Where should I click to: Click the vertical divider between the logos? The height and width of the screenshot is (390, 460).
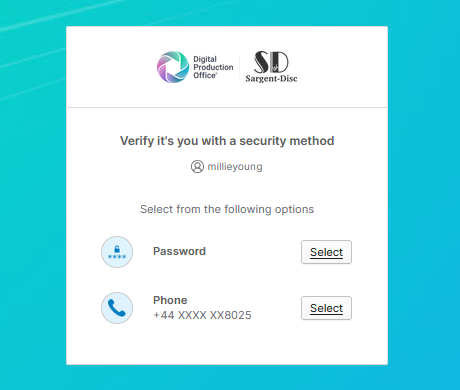point(239,67)
